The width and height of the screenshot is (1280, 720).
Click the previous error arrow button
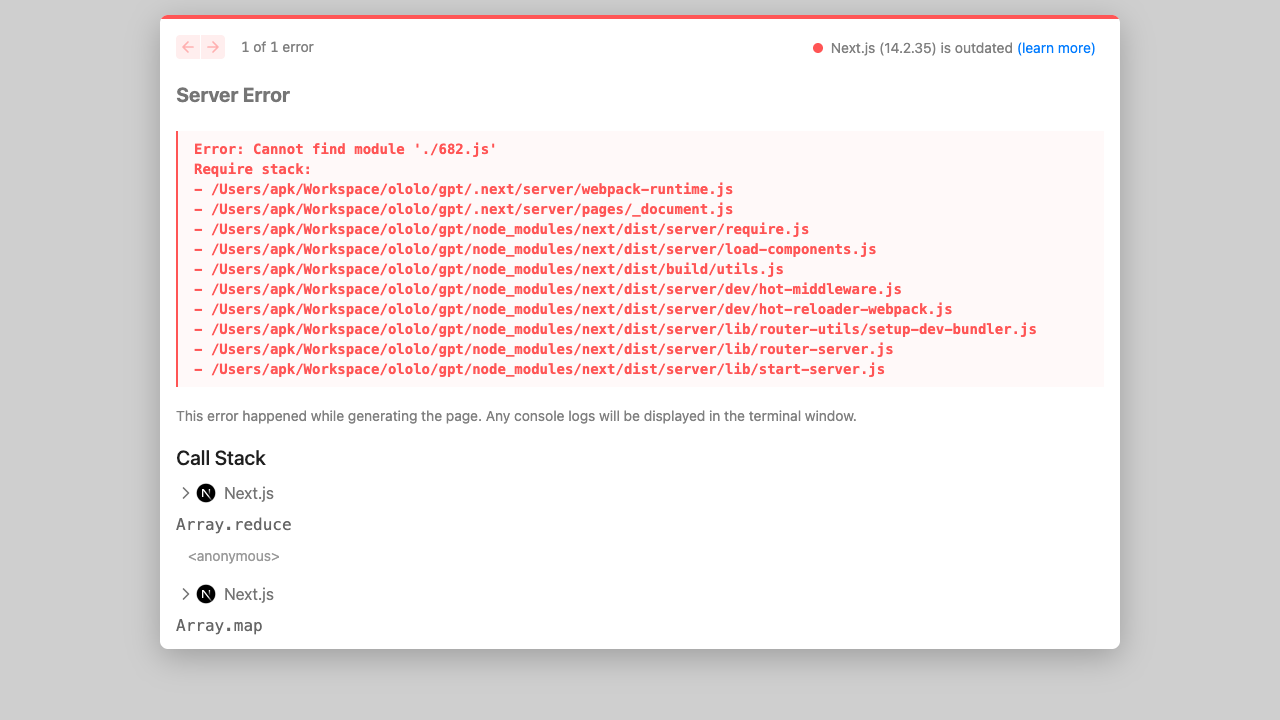pos(188,47)
